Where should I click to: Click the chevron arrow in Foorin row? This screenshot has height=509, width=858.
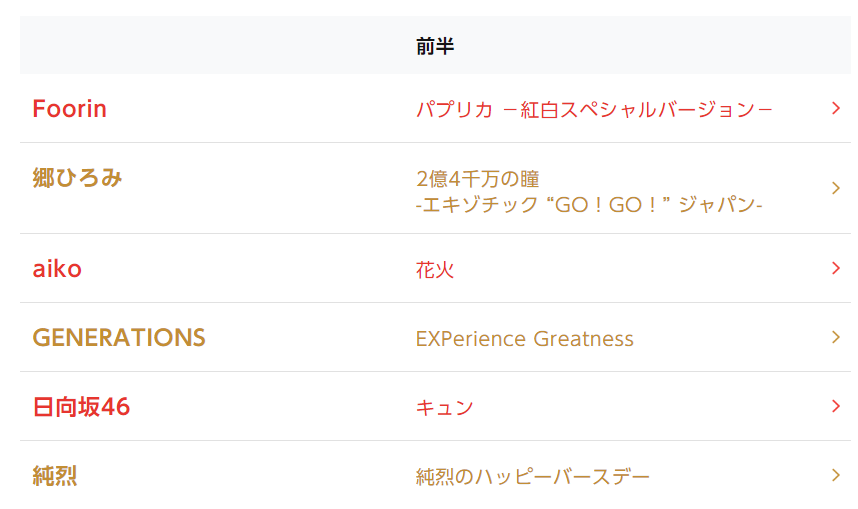point(836,108)
